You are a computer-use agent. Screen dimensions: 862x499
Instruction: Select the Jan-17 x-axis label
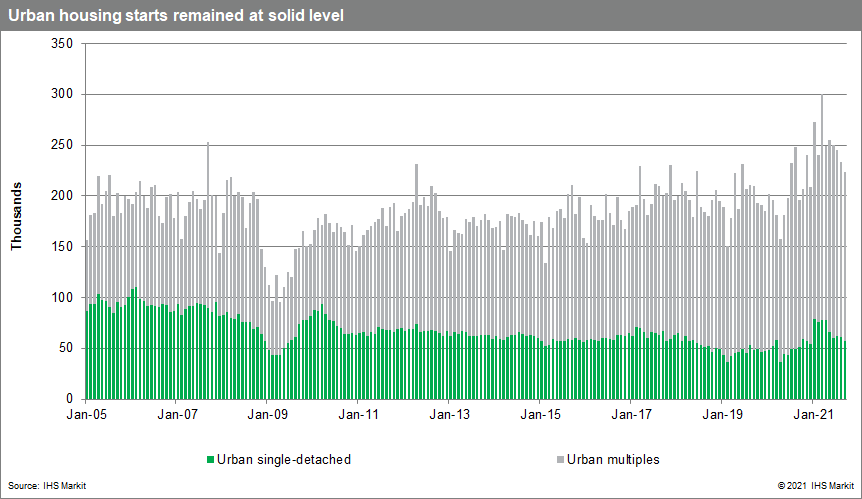point(631,412)
